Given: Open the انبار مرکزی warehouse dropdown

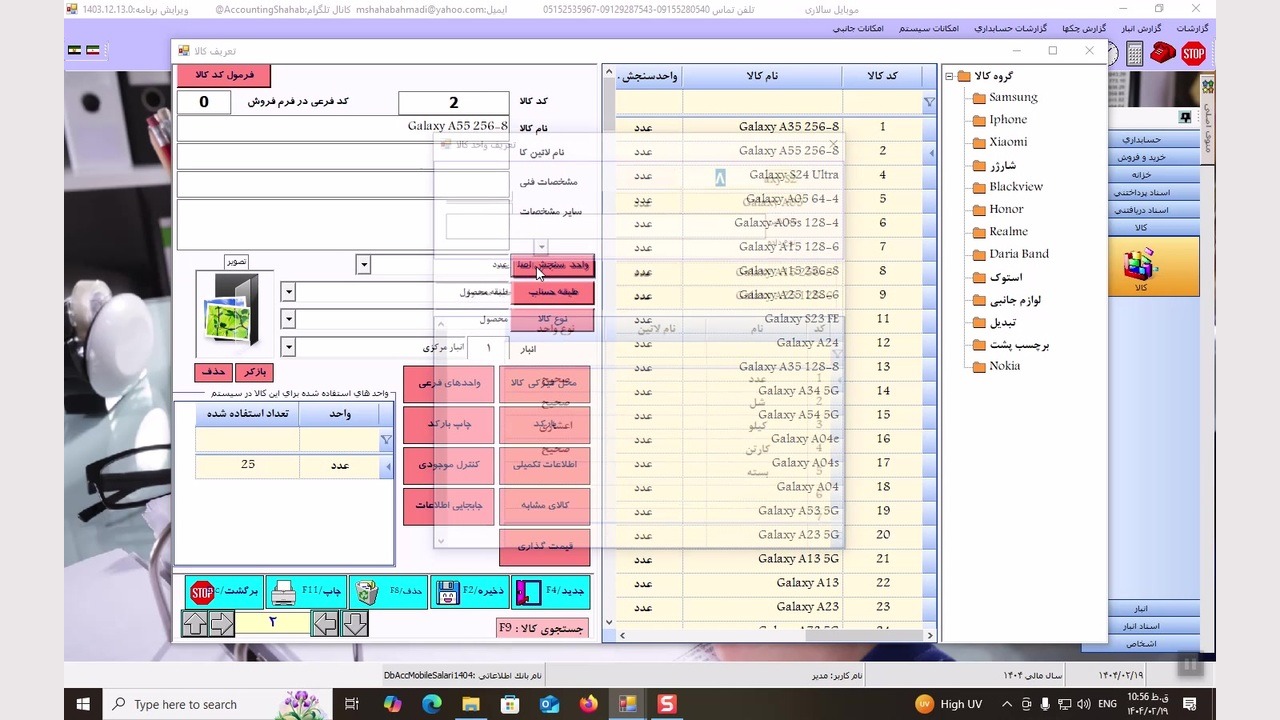Looking at the screenshot, I should coord(288,347).
